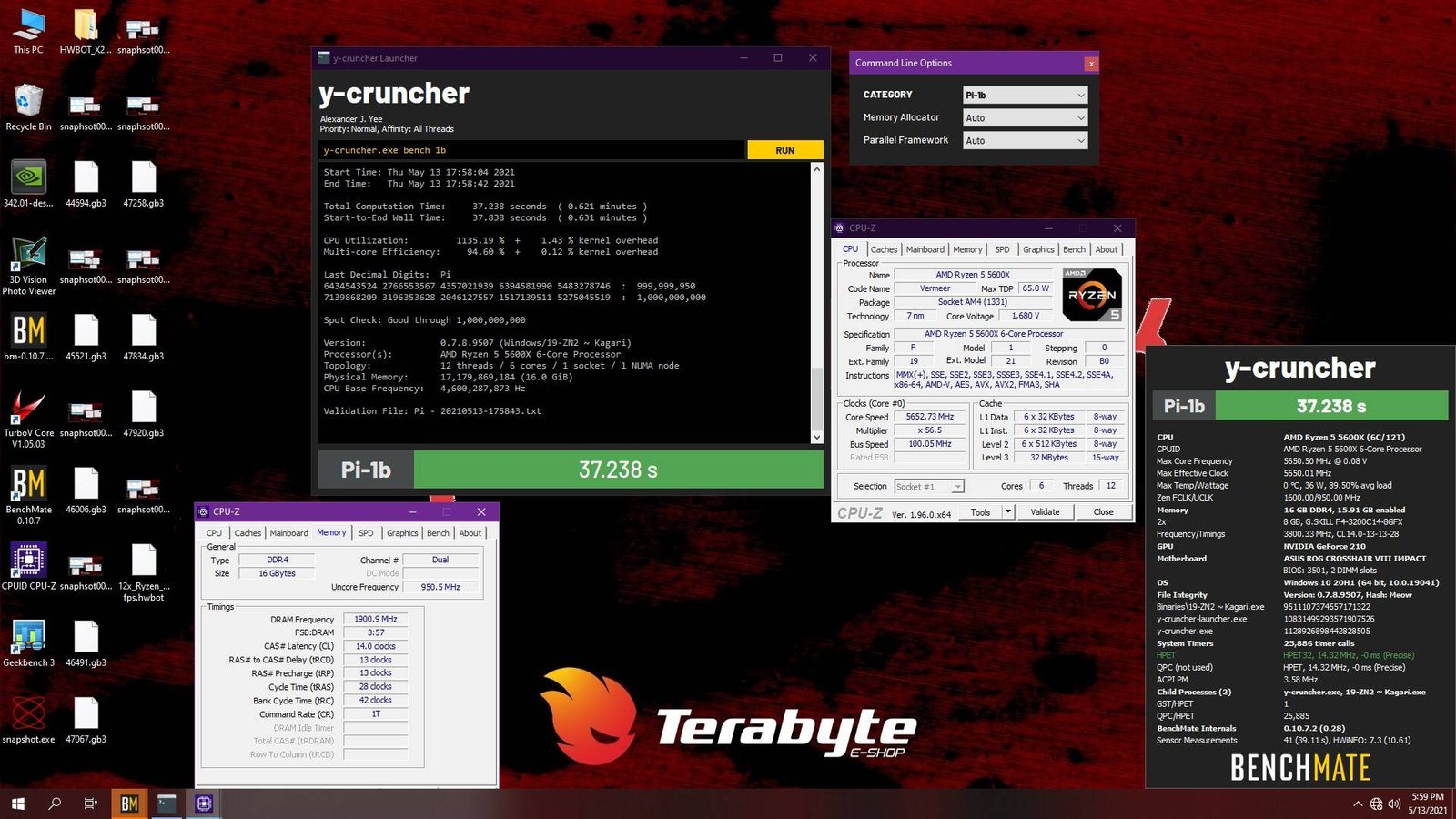The image size is (1456, 819).
Task: Select the SPD tab in the CPU-Z memory window
Action: pyautogui.click(x=366, y=533)
